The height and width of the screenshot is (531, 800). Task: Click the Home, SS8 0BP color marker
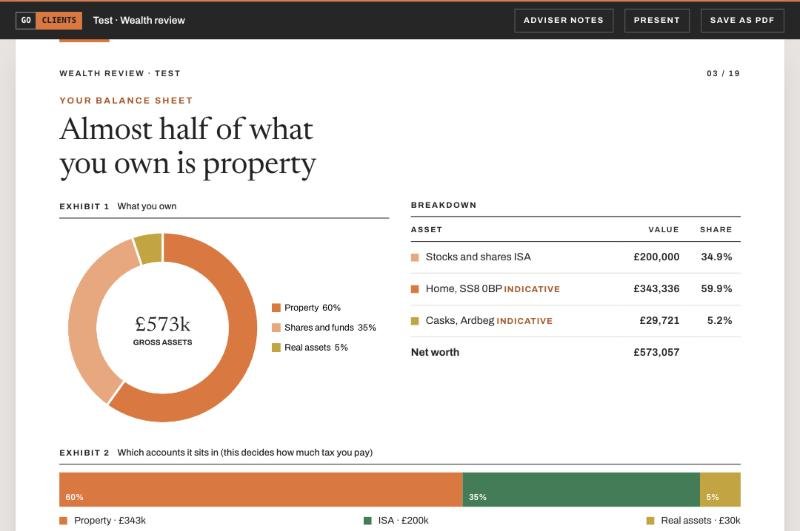point(415,289)
